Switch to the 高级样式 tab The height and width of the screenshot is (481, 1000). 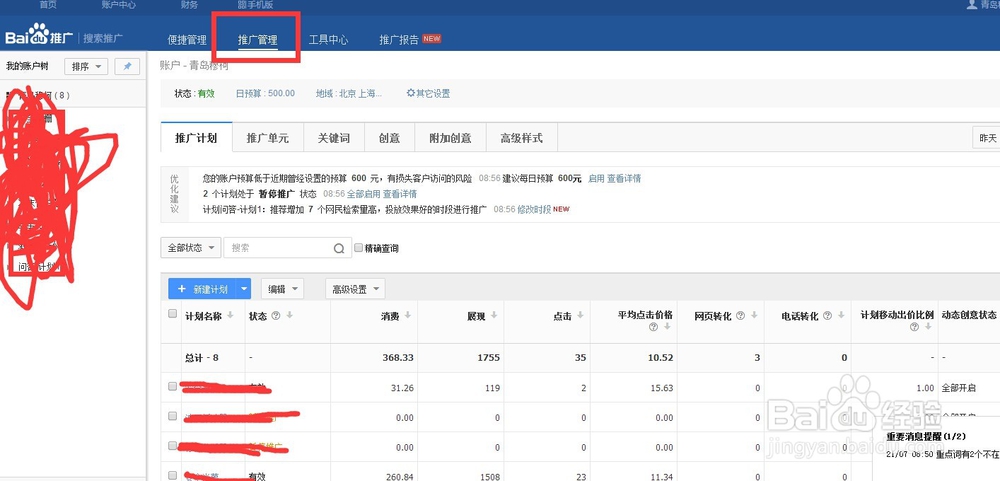tap(522, 138)
